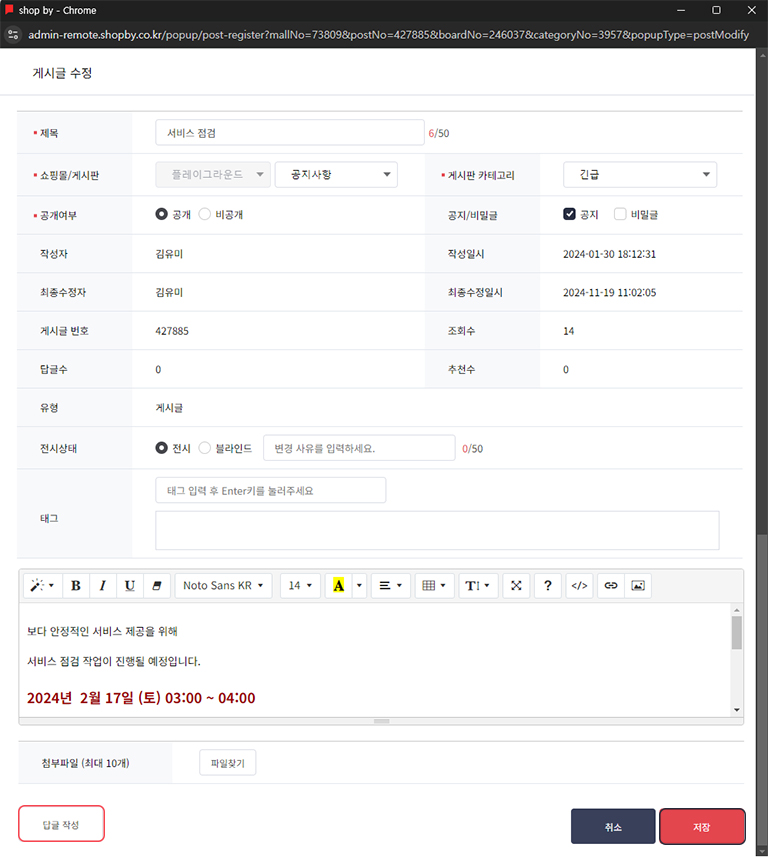Image resolution: width=768 pixels, height=857 pixels.
Task: Click editor scrollbar down arrow
Action: click(x=737, y=709)
